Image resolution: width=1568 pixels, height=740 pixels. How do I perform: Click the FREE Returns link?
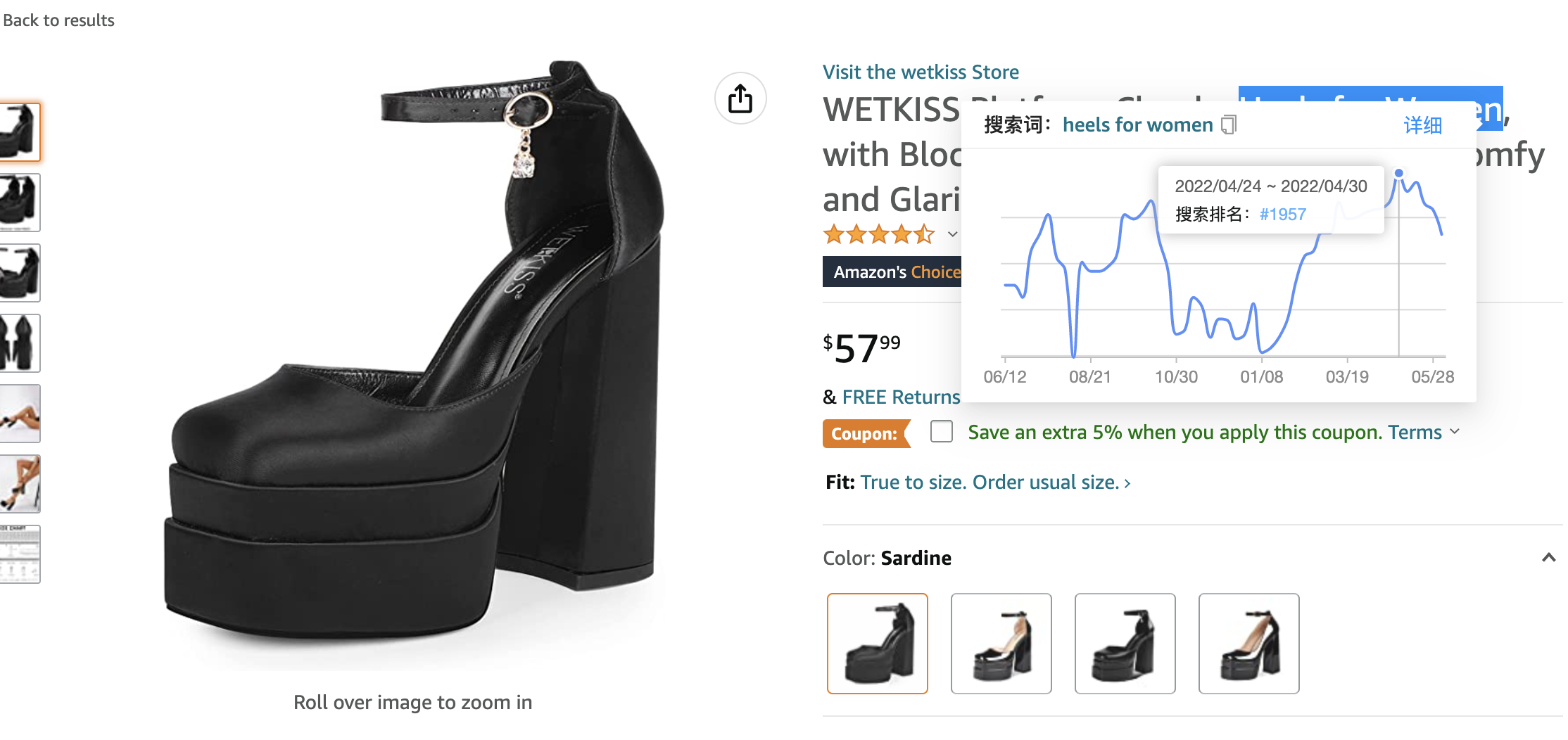coord(901,397)
